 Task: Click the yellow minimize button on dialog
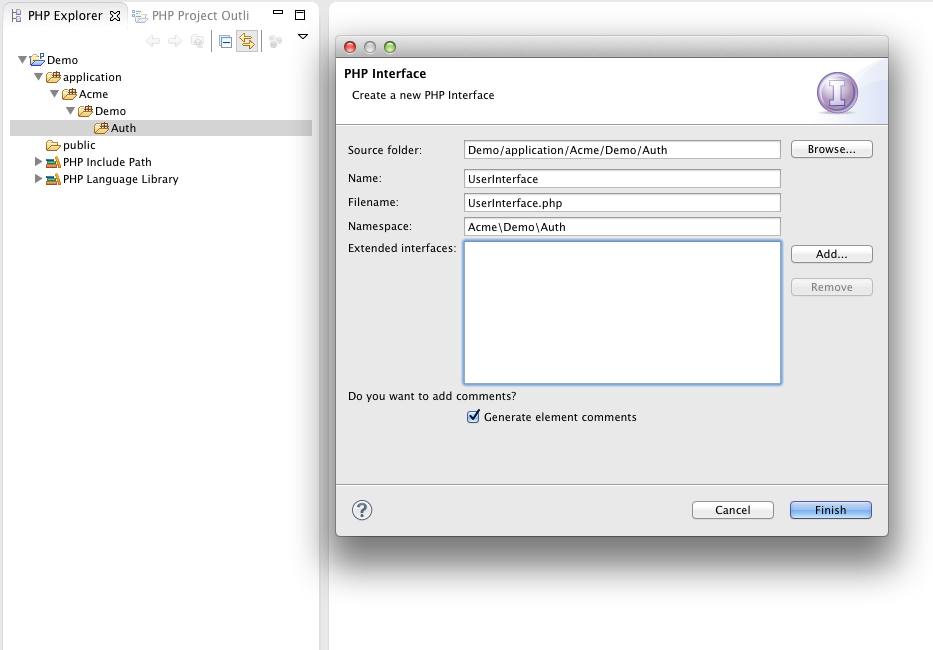pos(370,47)
